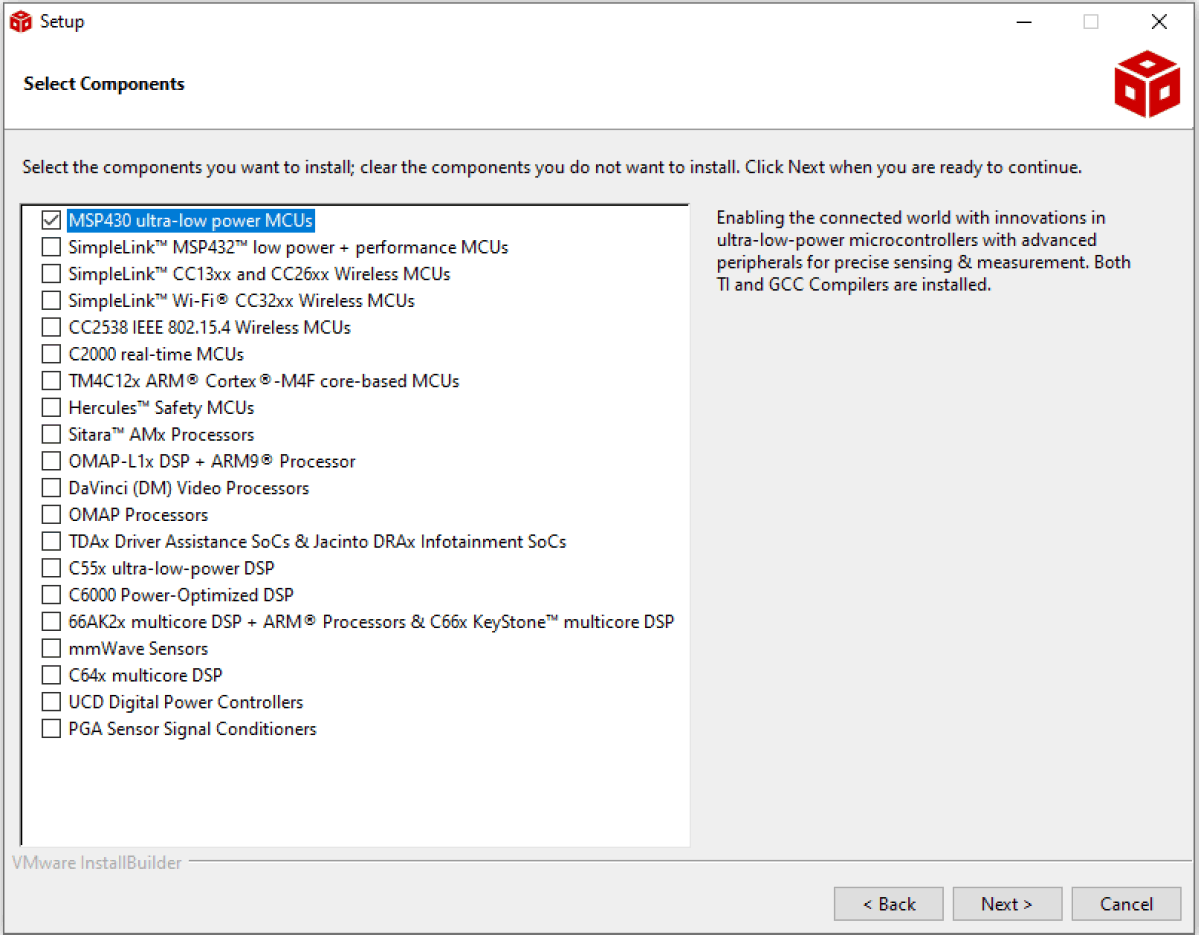1199x935 pixels.
Task: Tick the SimpleLink Wi-Fi CC32xx checkbox
Action: pyautogui.click(x=51, y=301)
